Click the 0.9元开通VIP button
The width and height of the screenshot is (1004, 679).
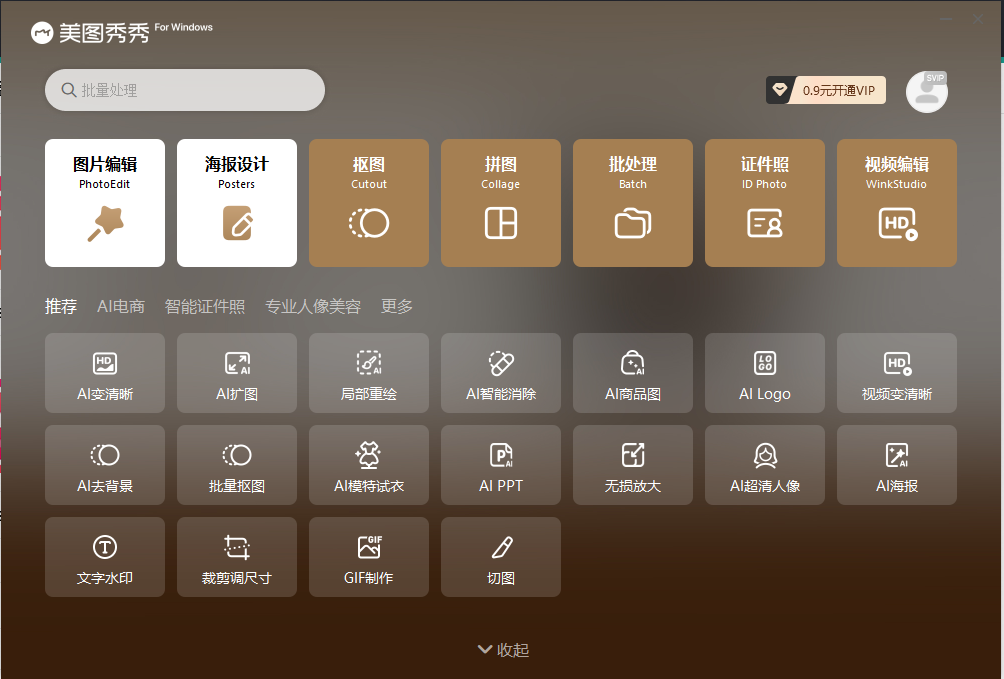click(826, 90)
